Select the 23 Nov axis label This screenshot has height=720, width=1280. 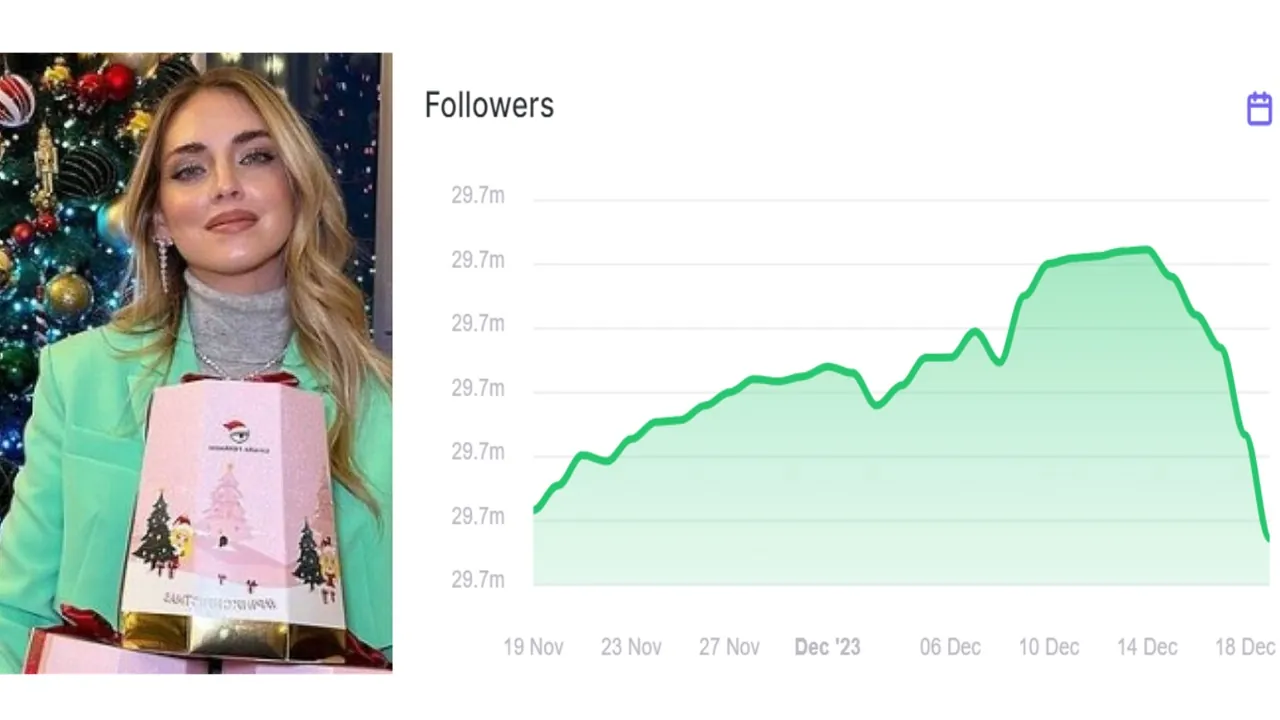(x=631, y=647)
